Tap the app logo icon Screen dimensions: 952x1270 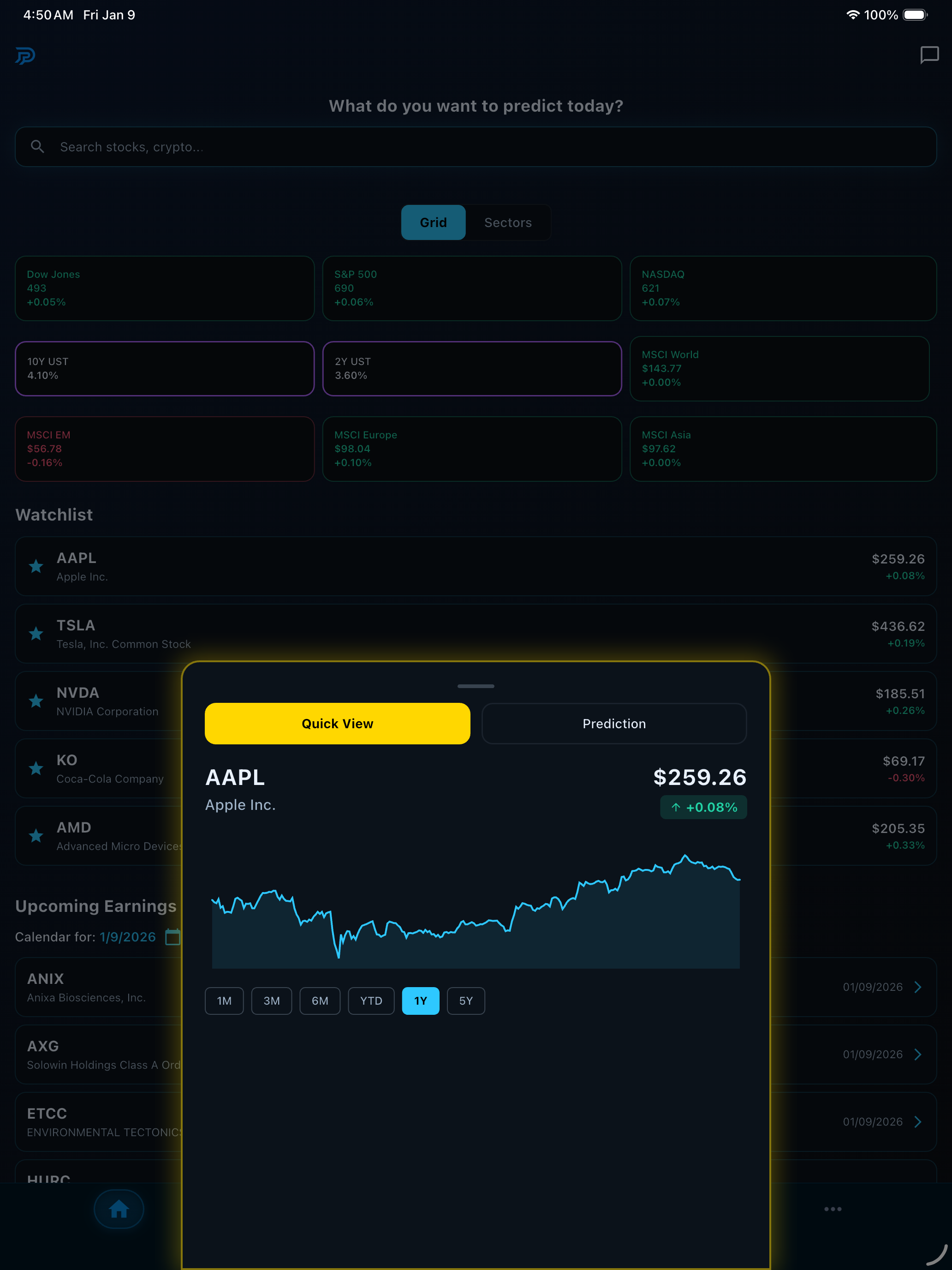(25, 56)
